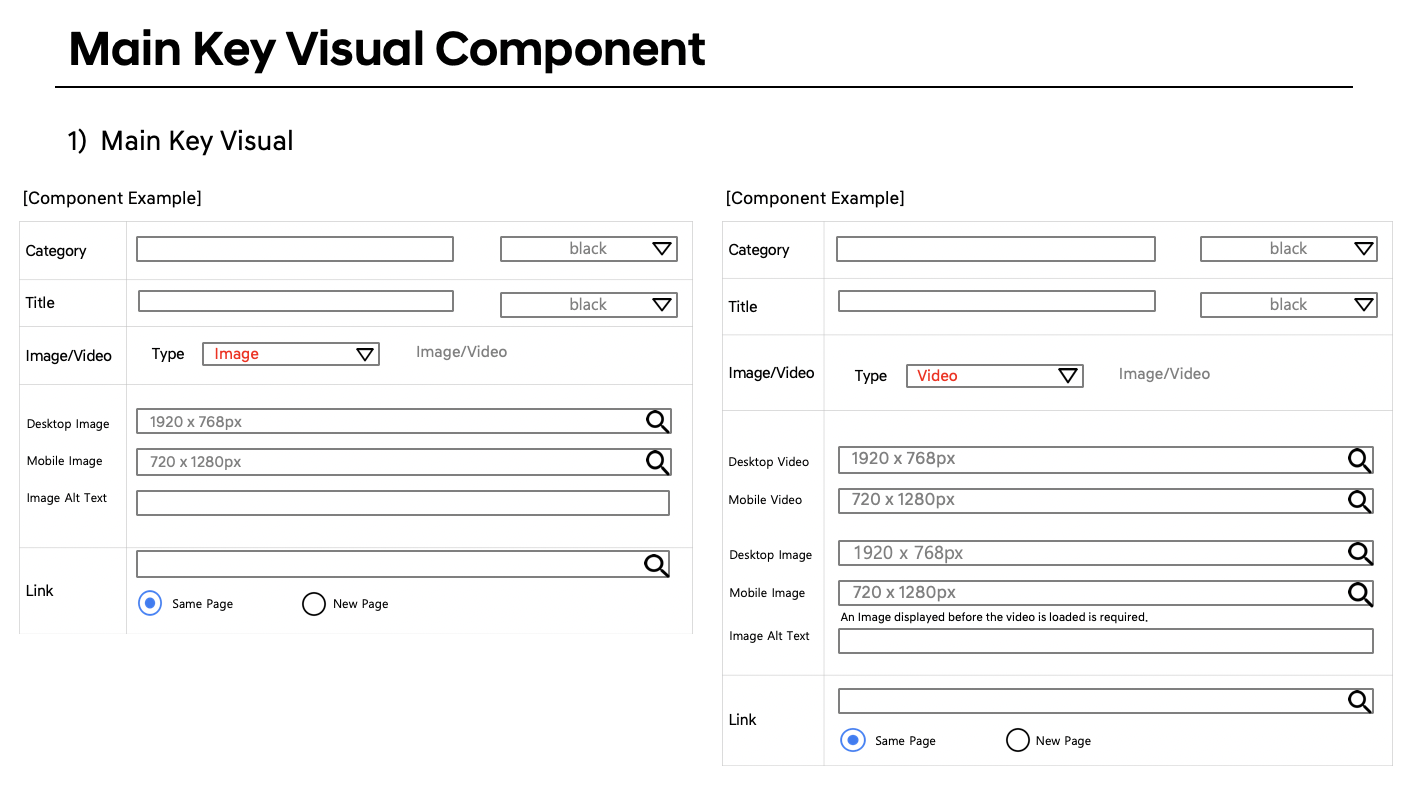The image size is (1402, 794).
Task: Choose Same Page radio in right panel
Action: point(853,741)
